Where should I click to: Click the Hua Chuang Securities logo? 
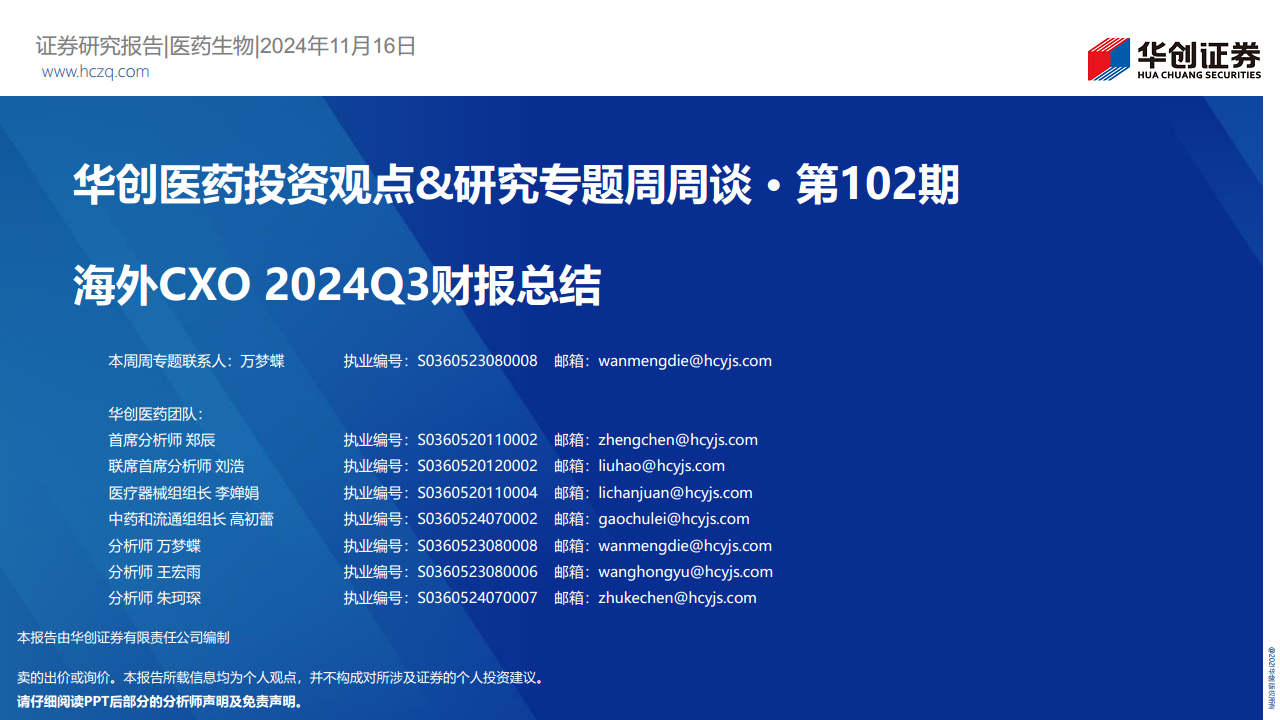(x=1174, y=59)
